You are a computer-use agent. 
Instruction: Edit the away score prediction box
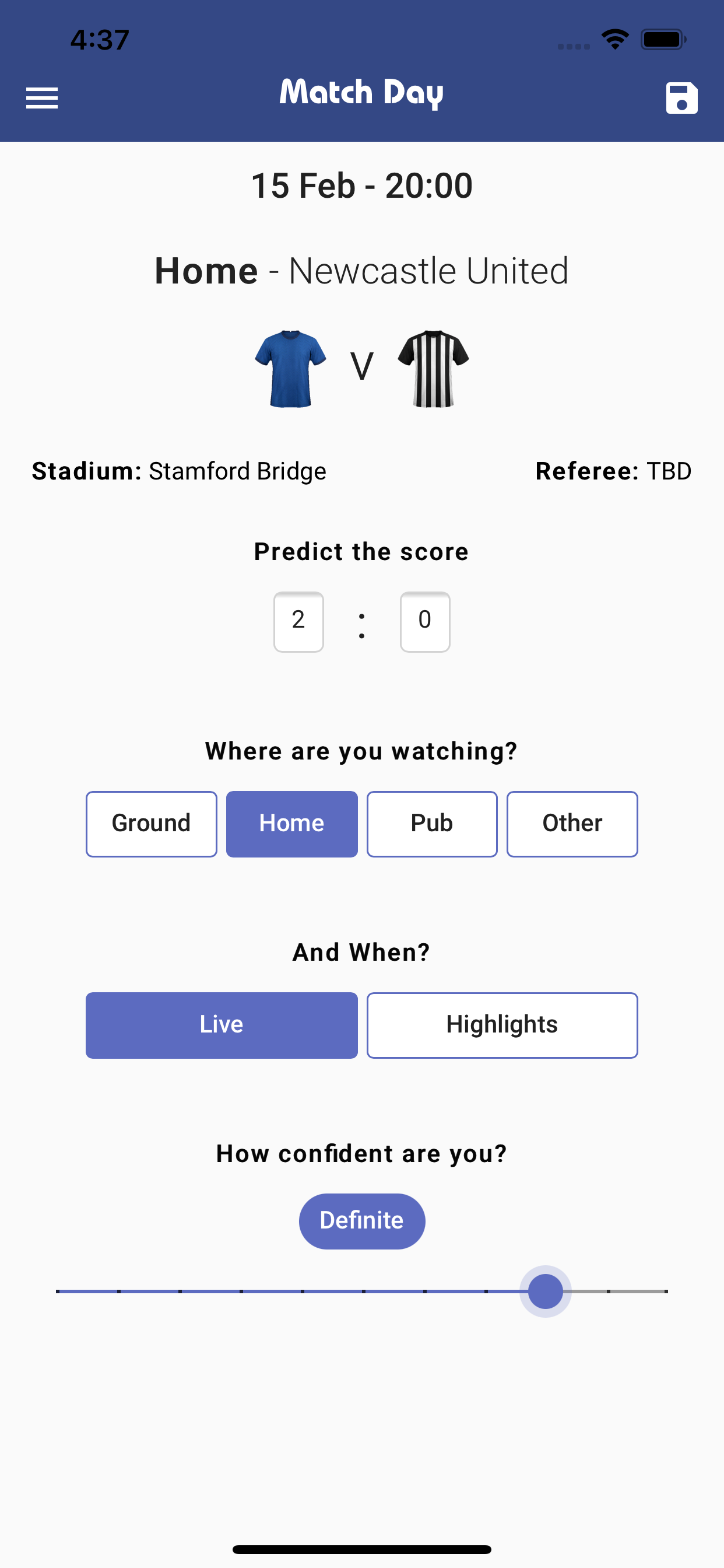point(425,621)
